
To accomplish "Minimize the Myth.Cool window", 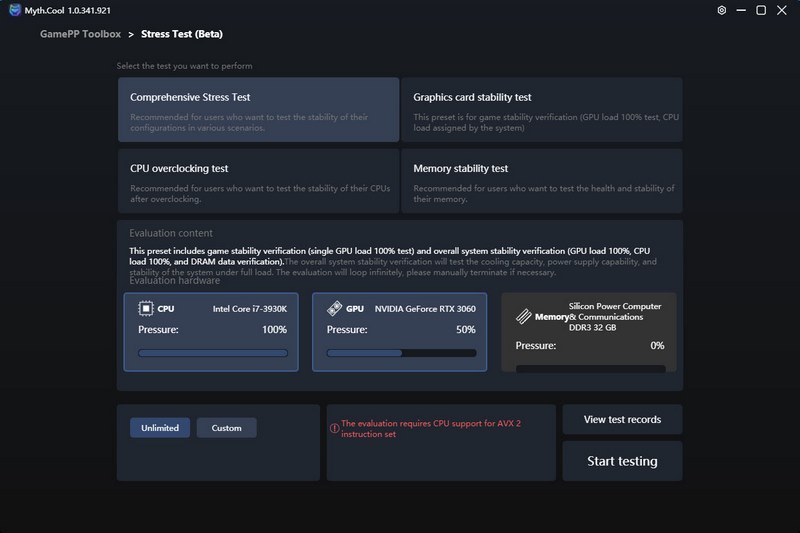I will (x=741, y=10).
